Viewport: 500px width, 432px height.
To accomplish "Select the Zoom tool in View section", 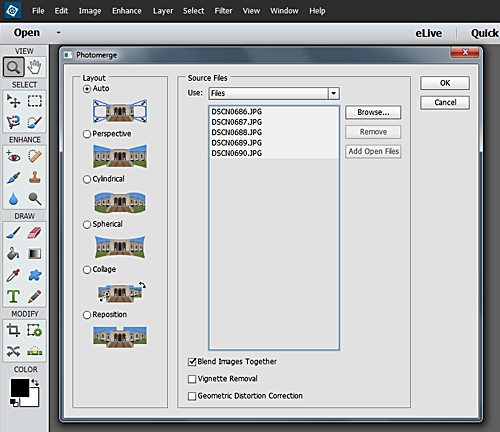I will point(13,67).
